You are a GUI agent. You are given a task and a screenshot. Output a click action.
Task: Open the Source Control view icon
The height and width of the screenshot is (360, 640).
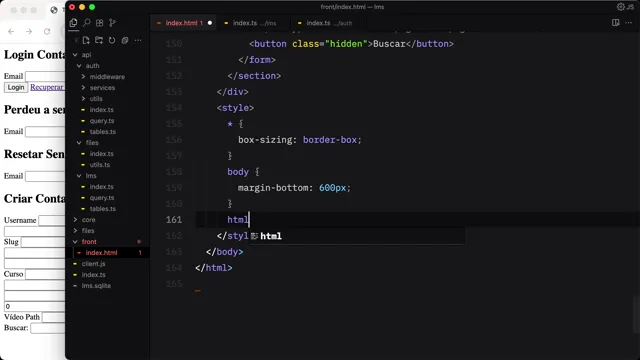(112, 23)
